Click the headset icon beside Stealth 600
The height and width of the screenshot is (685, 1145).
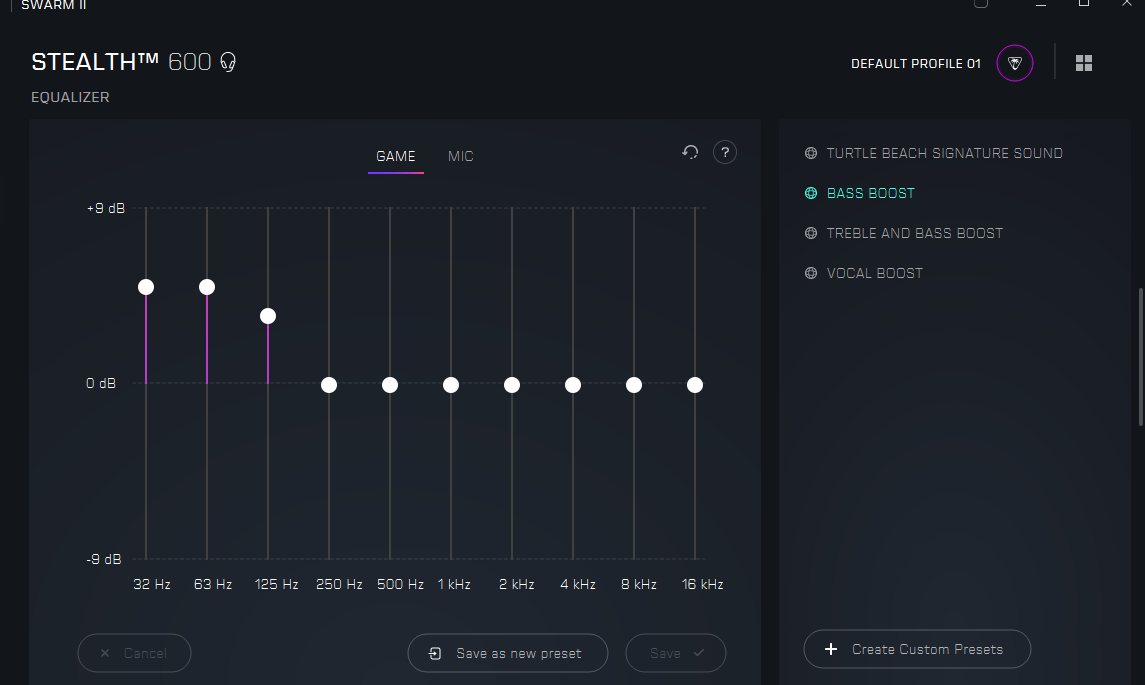pos(228,62)
